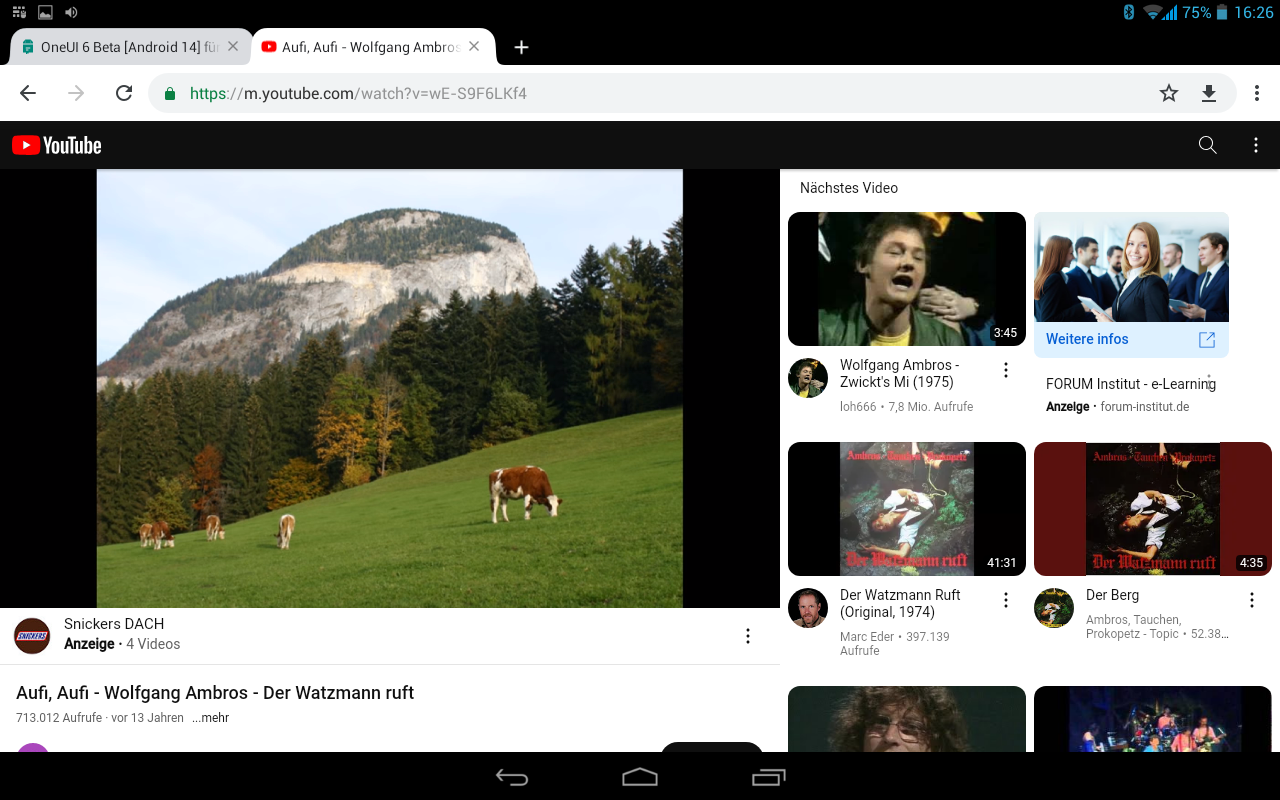The width and height of the screenshot is (1280, 800).
Task: Open YouTube search magnifier icon
Action: coord(1207,145)
